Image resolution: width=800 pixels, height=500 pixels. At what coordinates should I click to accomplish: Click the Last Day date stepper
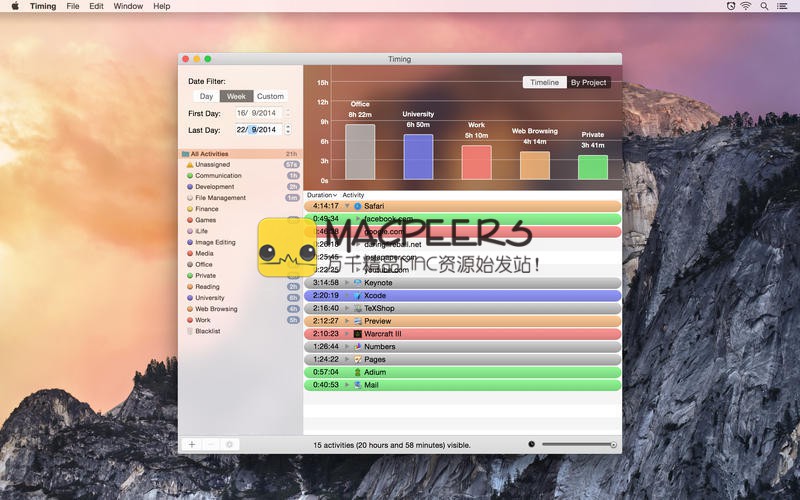[288, 130]
